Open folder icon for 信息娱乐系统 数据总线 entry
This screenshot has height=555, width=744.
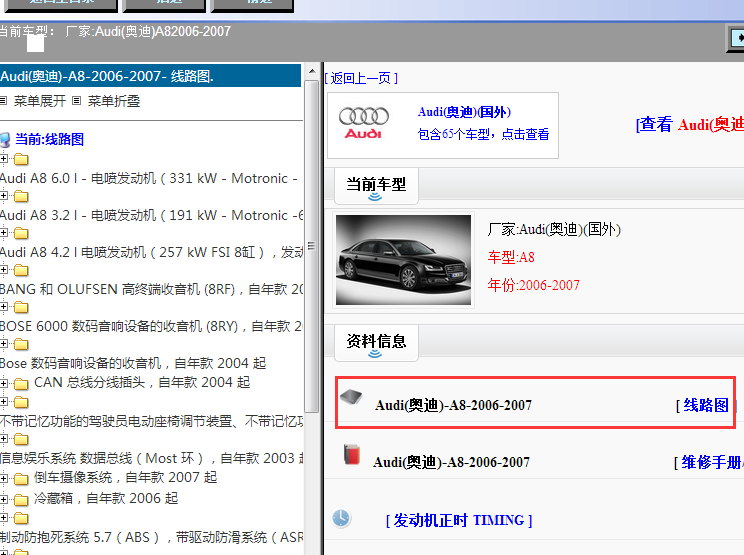point(21,440)
